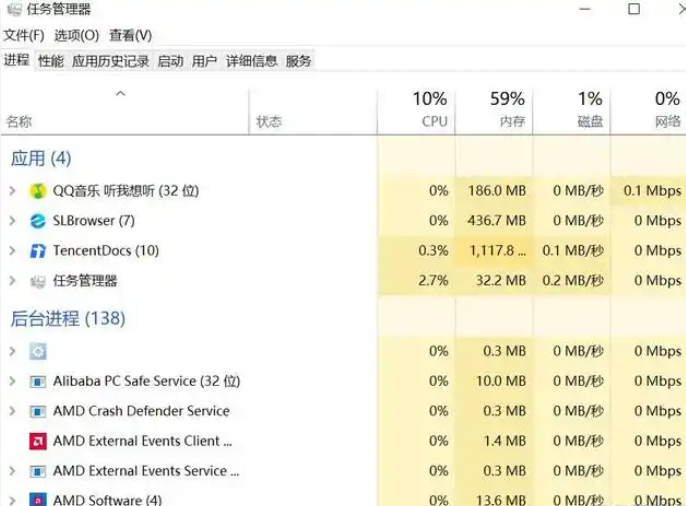This screenshot has height=506, width=686.
Task: Select the 任务管理器 process name
Action: 85,280
